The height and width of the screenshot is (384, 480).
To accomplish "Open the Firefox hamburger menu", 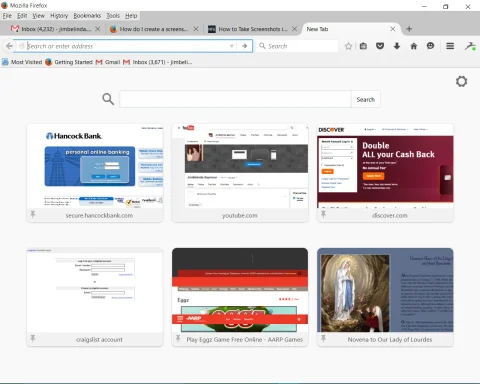I will 450,46.
